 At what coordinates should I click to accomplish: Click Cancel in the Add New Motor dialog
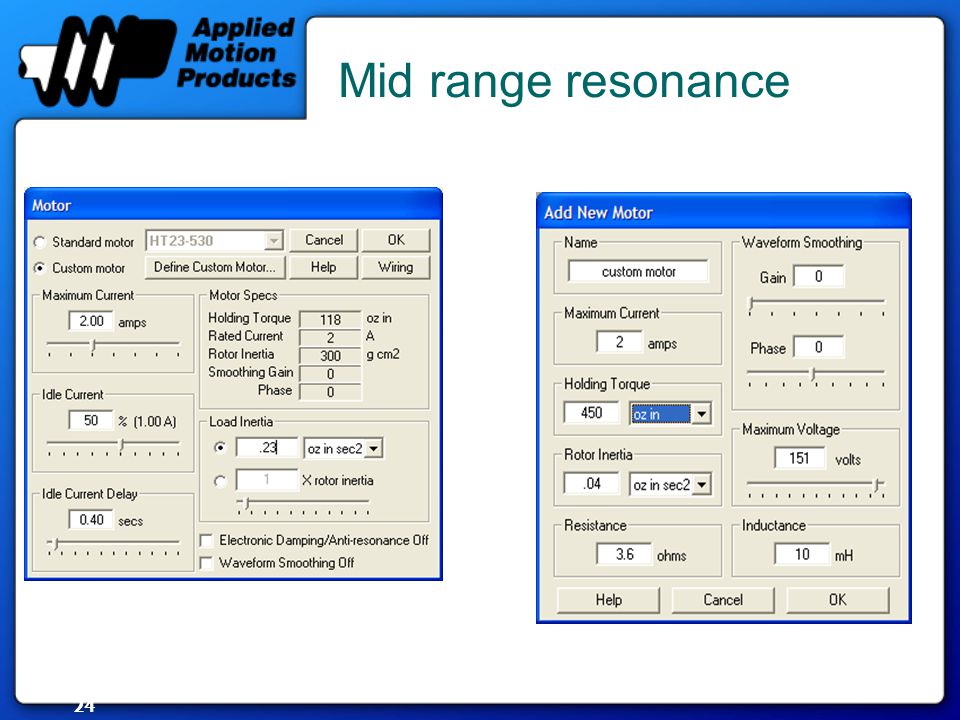tap(723, 599)
